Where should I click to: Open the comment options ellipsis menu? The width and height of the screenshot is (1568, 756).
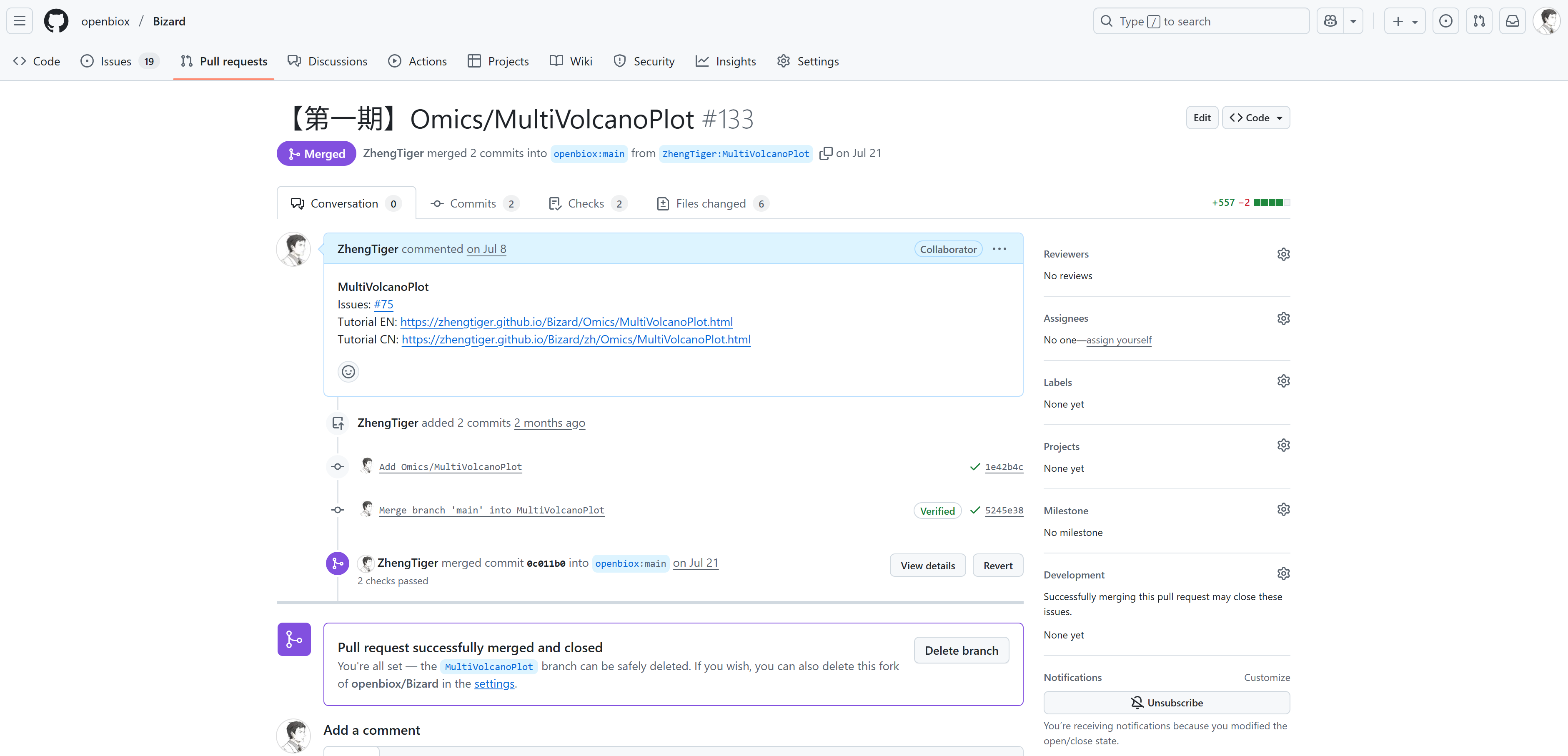[999, 249]
